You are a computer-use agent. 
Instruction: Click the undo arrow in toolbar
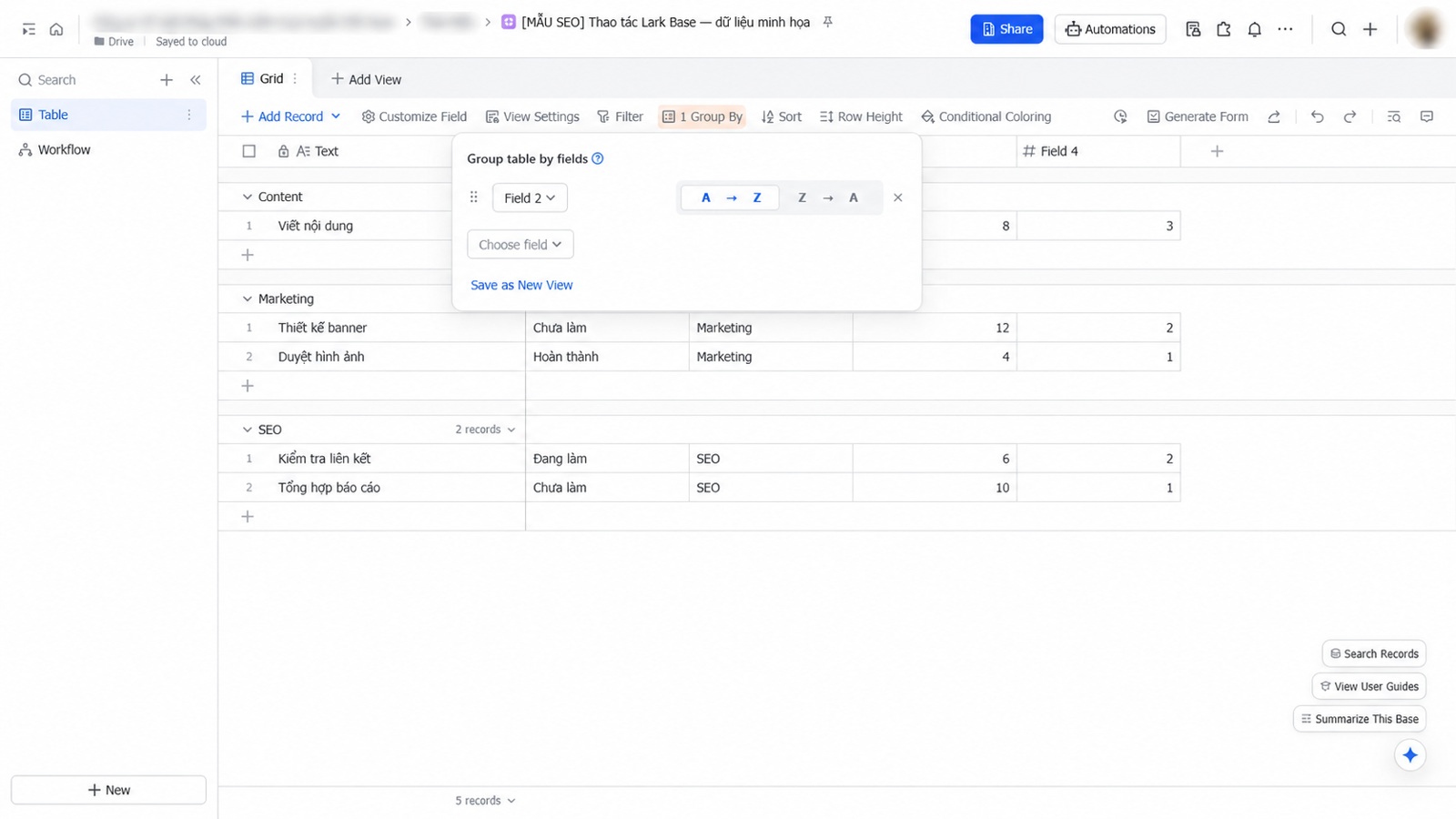pos(1317,116)
